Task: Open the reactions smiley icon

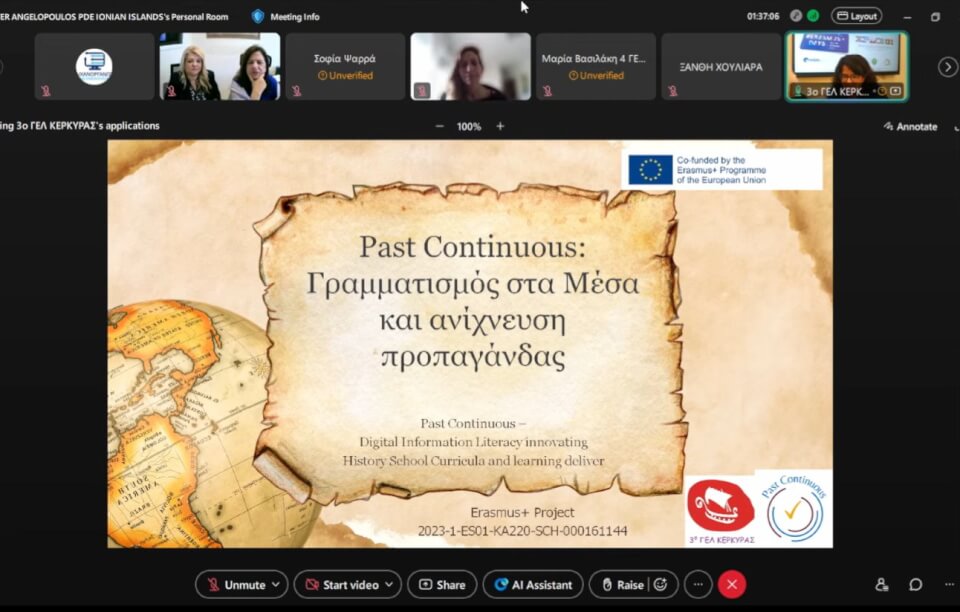Action: pyautogui.click(x=661, y=585)
